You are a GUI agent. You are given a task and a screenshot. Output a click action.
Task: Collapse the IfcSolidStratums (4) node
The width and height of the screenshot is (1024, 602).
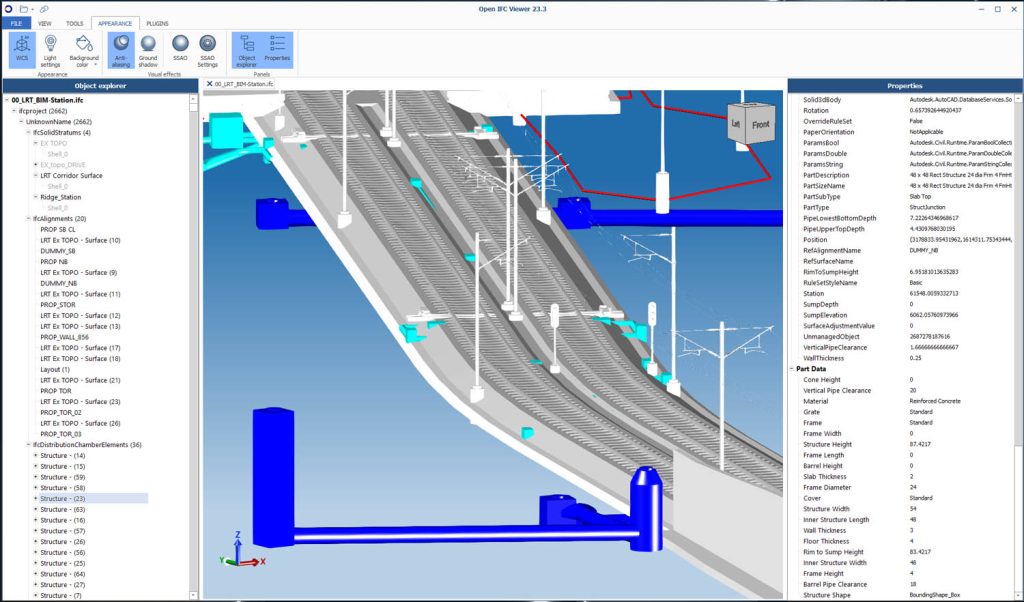tap(29, 133)
